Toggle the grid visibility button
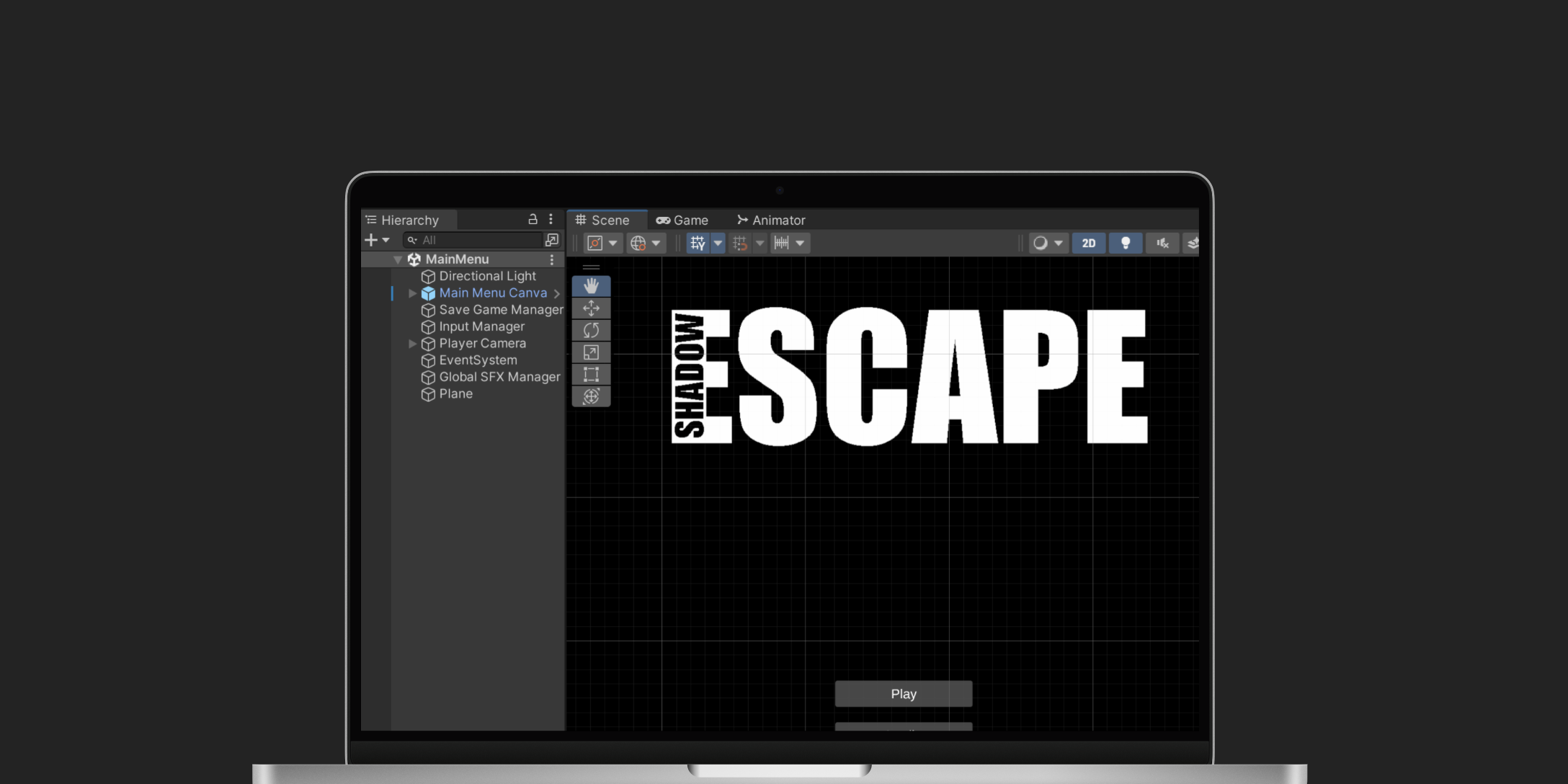This screenshot has height=784, width=1568. pyautogui.click(x=698, y=244)
